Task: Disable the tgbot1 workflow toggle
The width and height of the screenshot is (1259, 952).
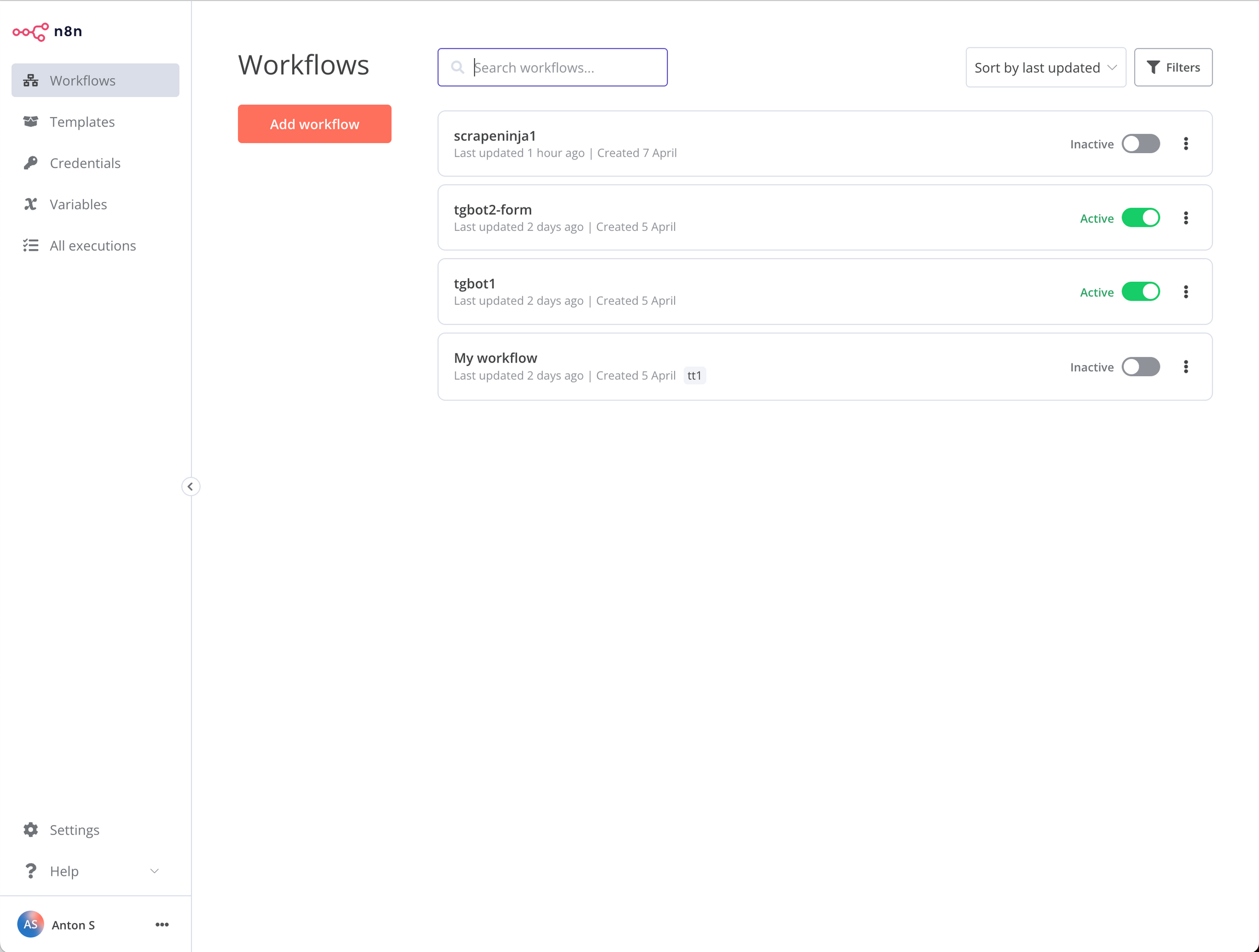Action: pos(1141,291)
